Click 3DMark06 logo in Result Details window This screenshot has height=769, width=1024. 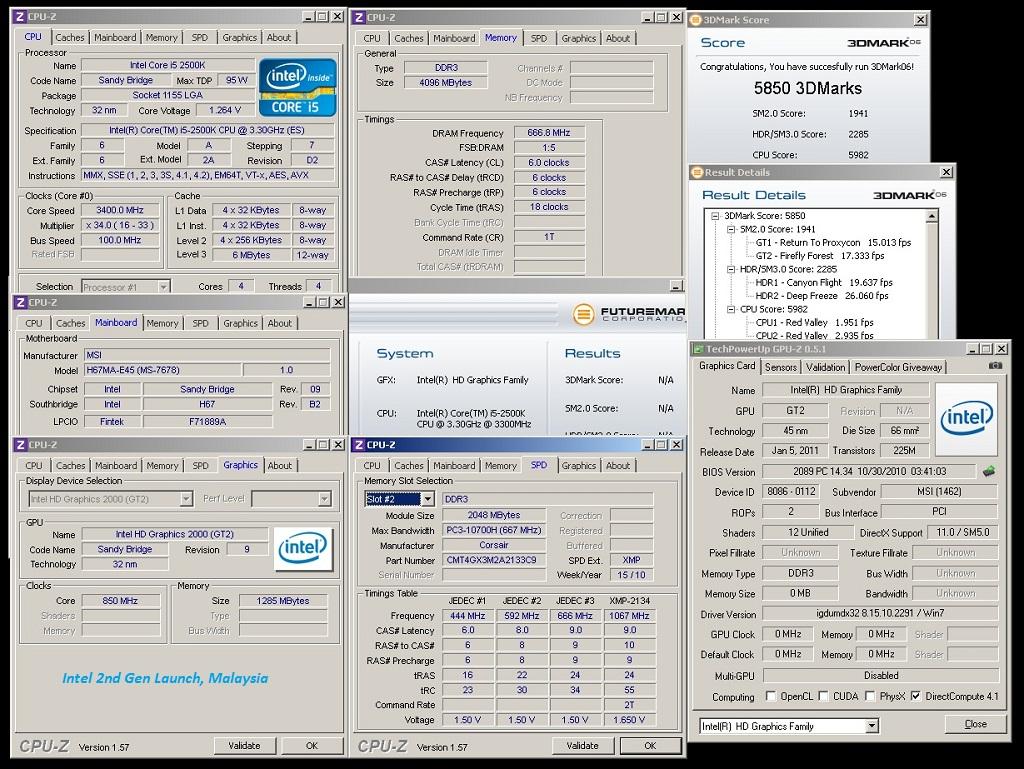pyautogui.click(x=910, y=195)
